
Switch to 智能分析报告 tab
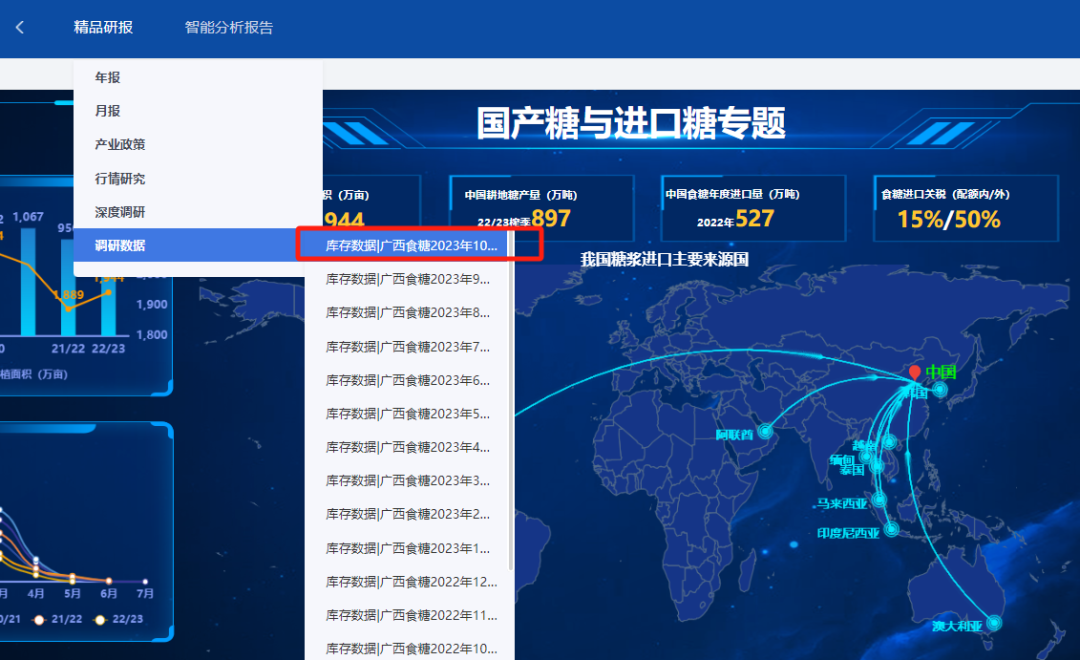(229, 28)
